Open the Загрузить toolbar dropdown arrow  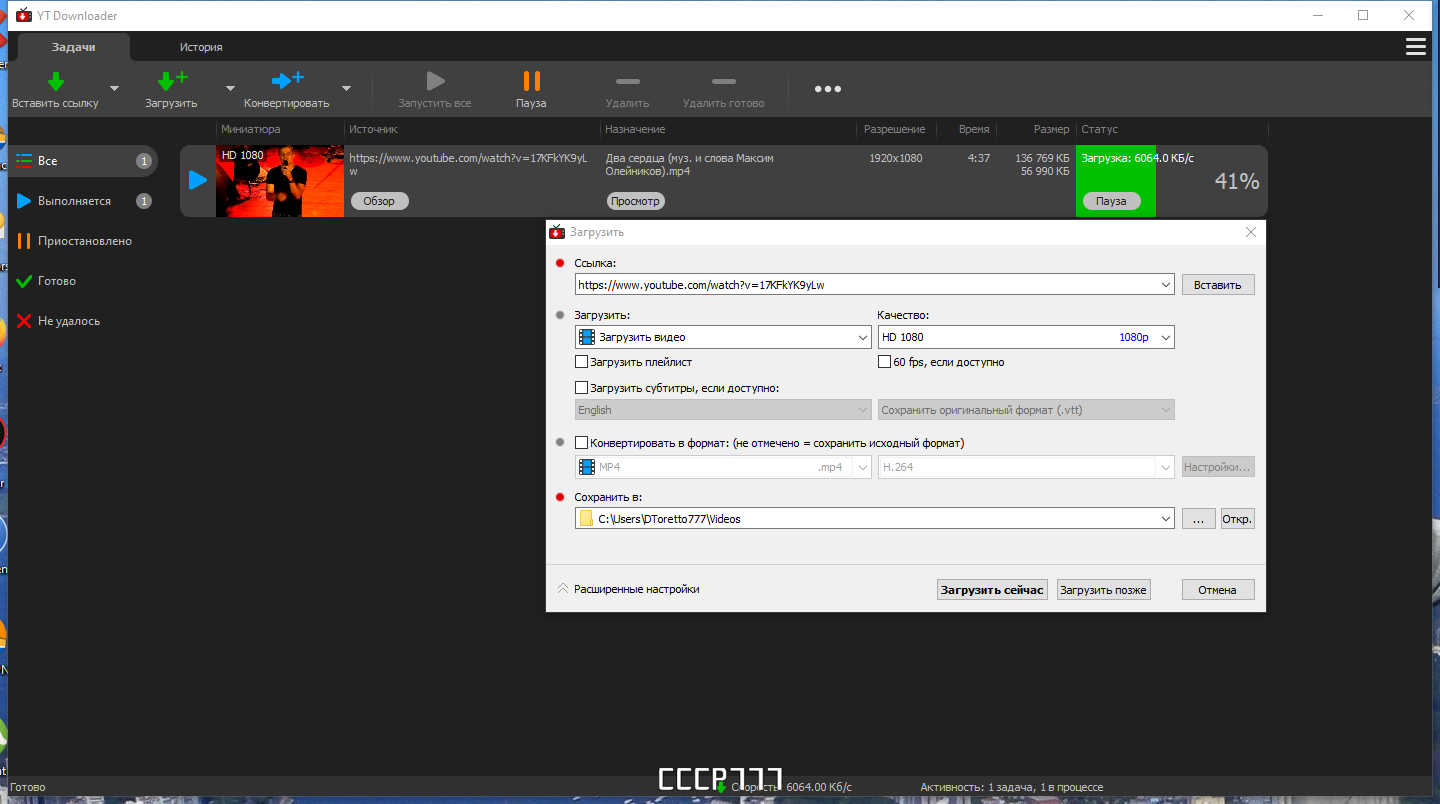(x=230, y=88)
